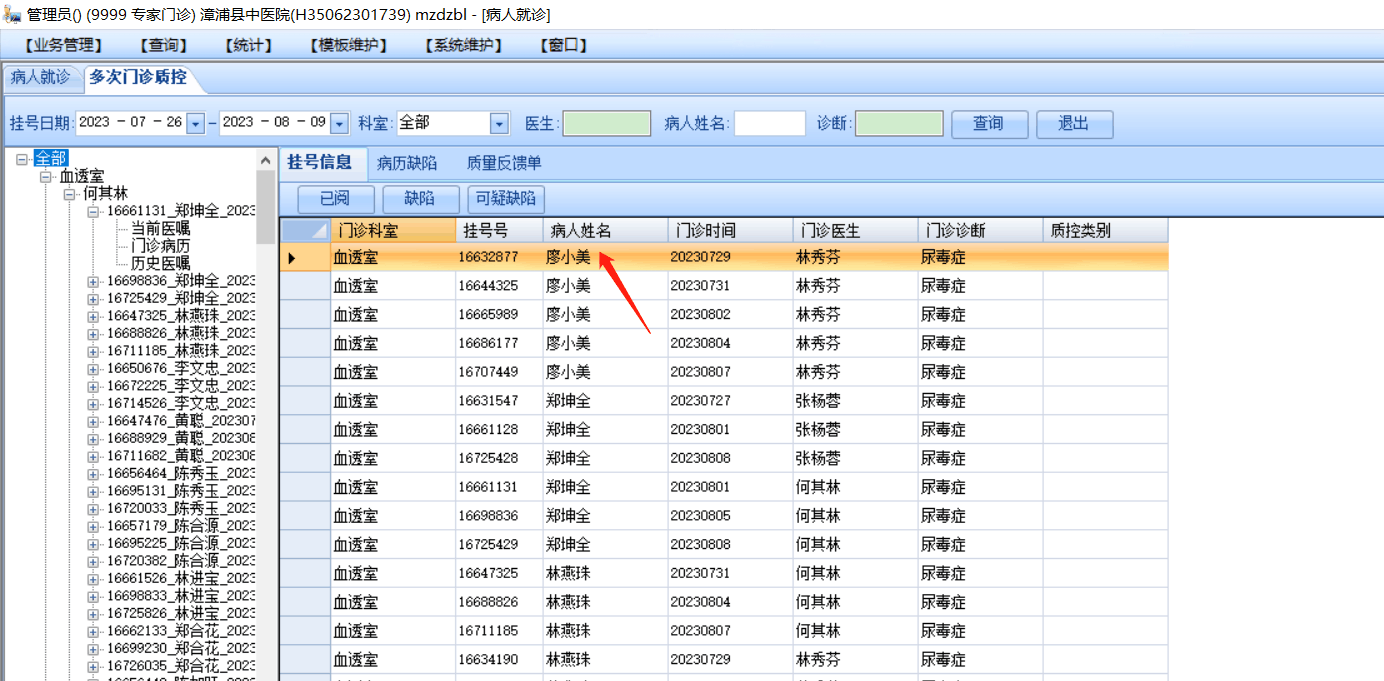Viewport: 1384px width, 681px height.
Task: Select registration number cell 16644325
Action: [x=499, y=286]
